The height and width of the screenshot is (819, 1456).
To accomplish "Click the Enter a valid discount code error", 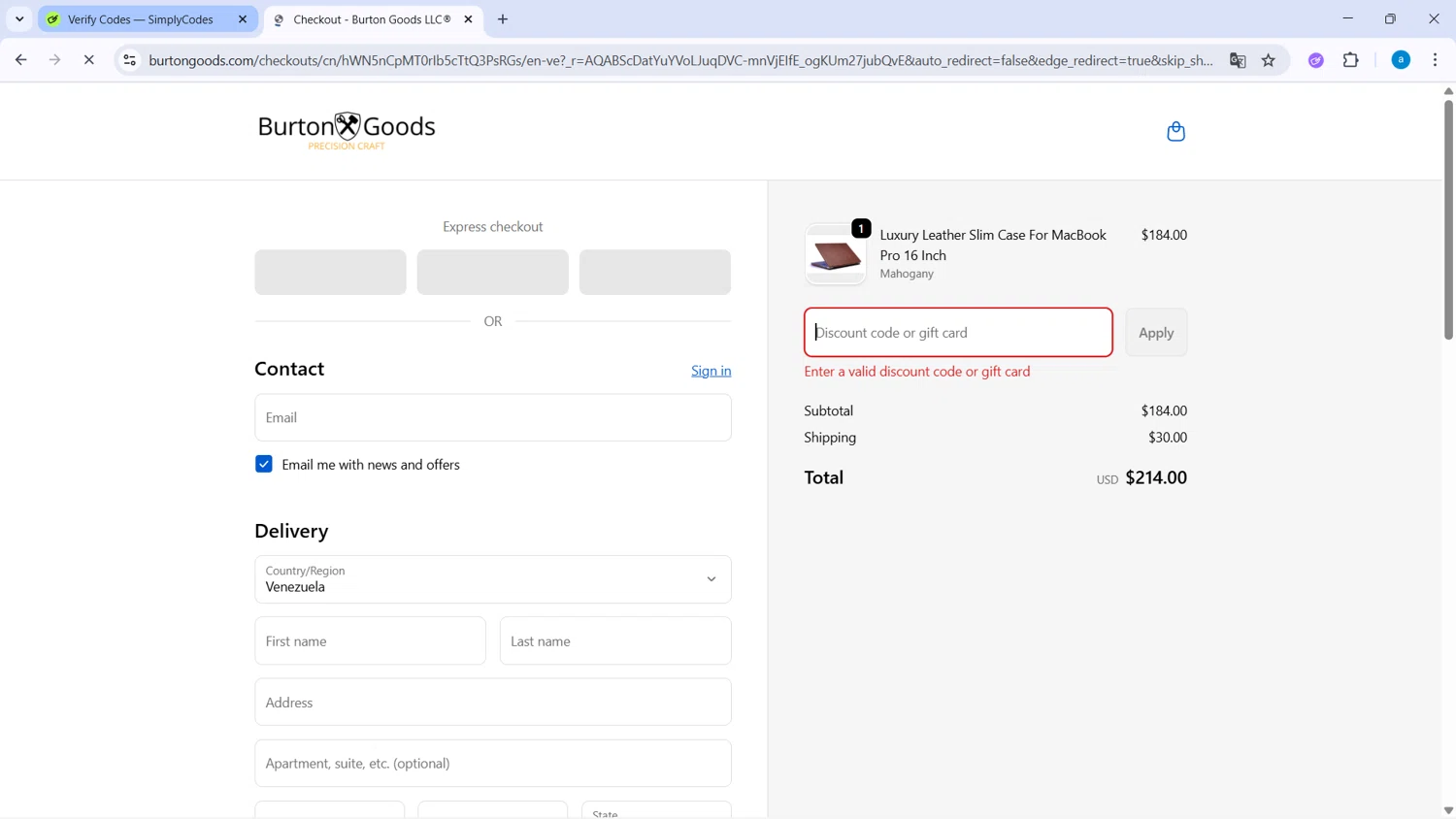I will coord(917,371).
